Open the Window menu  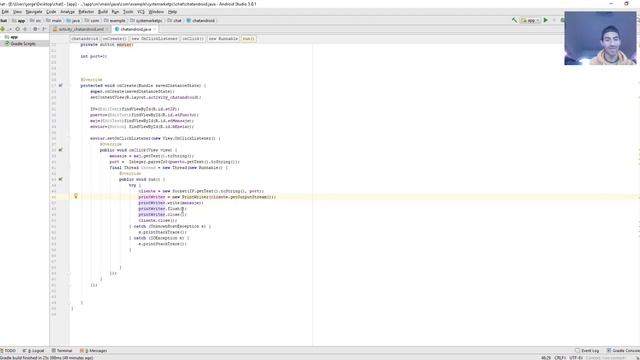click(156, 12)
